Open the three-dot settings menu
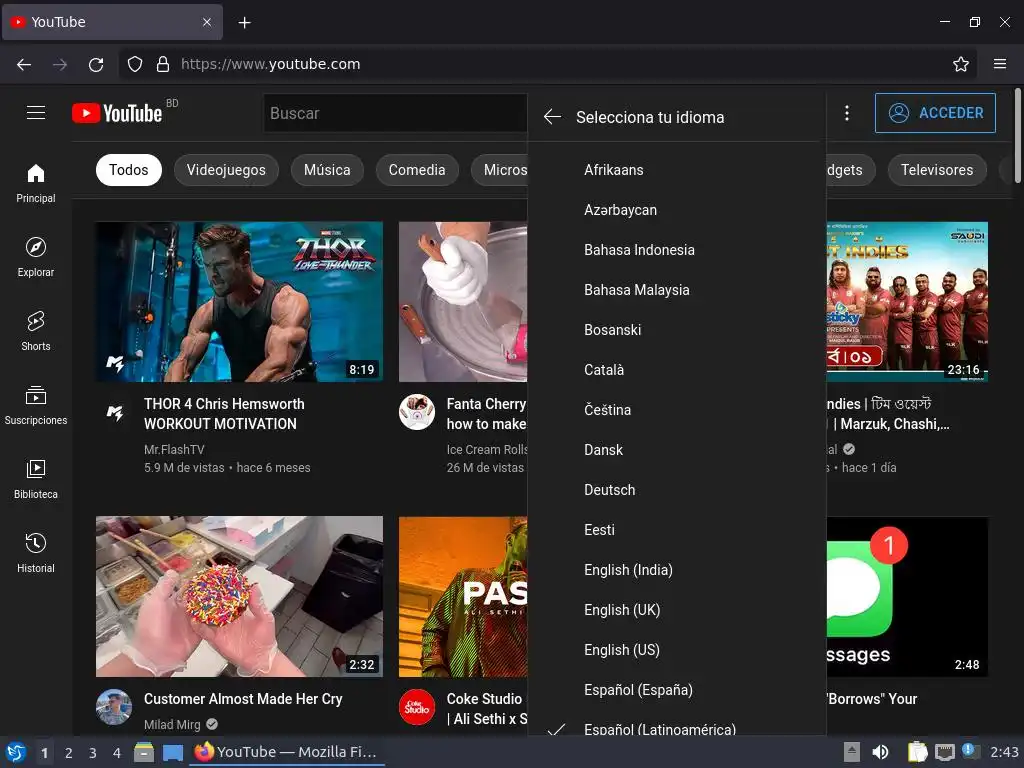Viewport: 1024px width, 768px height. click(x=846, y=113)
